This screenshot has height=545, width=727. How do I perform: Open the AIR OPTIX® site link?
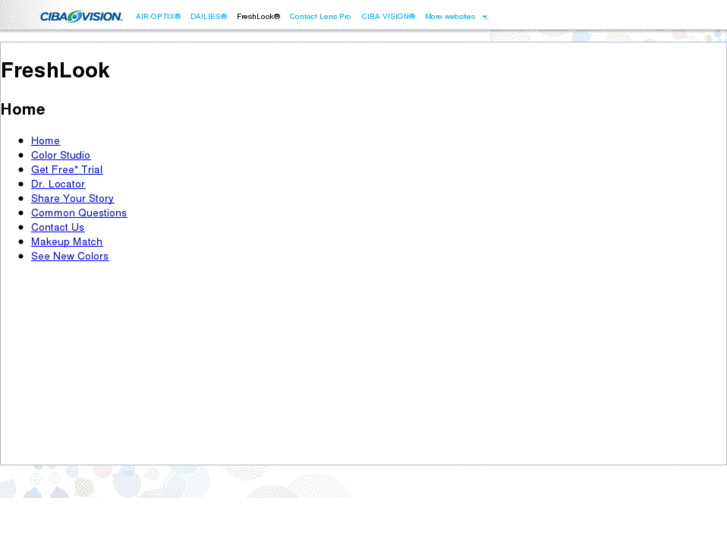(x=158, y=16)
